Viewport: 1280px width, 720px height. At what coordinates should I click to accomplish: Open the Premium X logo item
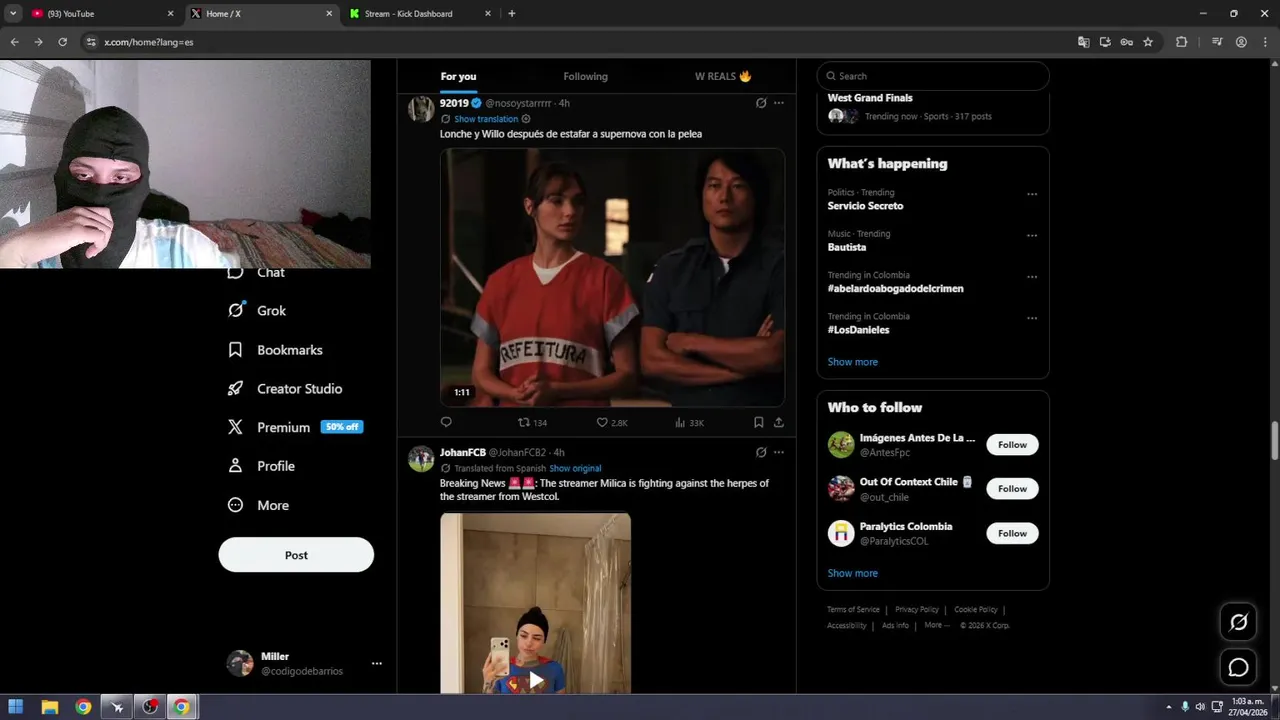click(x=235, y=427)
